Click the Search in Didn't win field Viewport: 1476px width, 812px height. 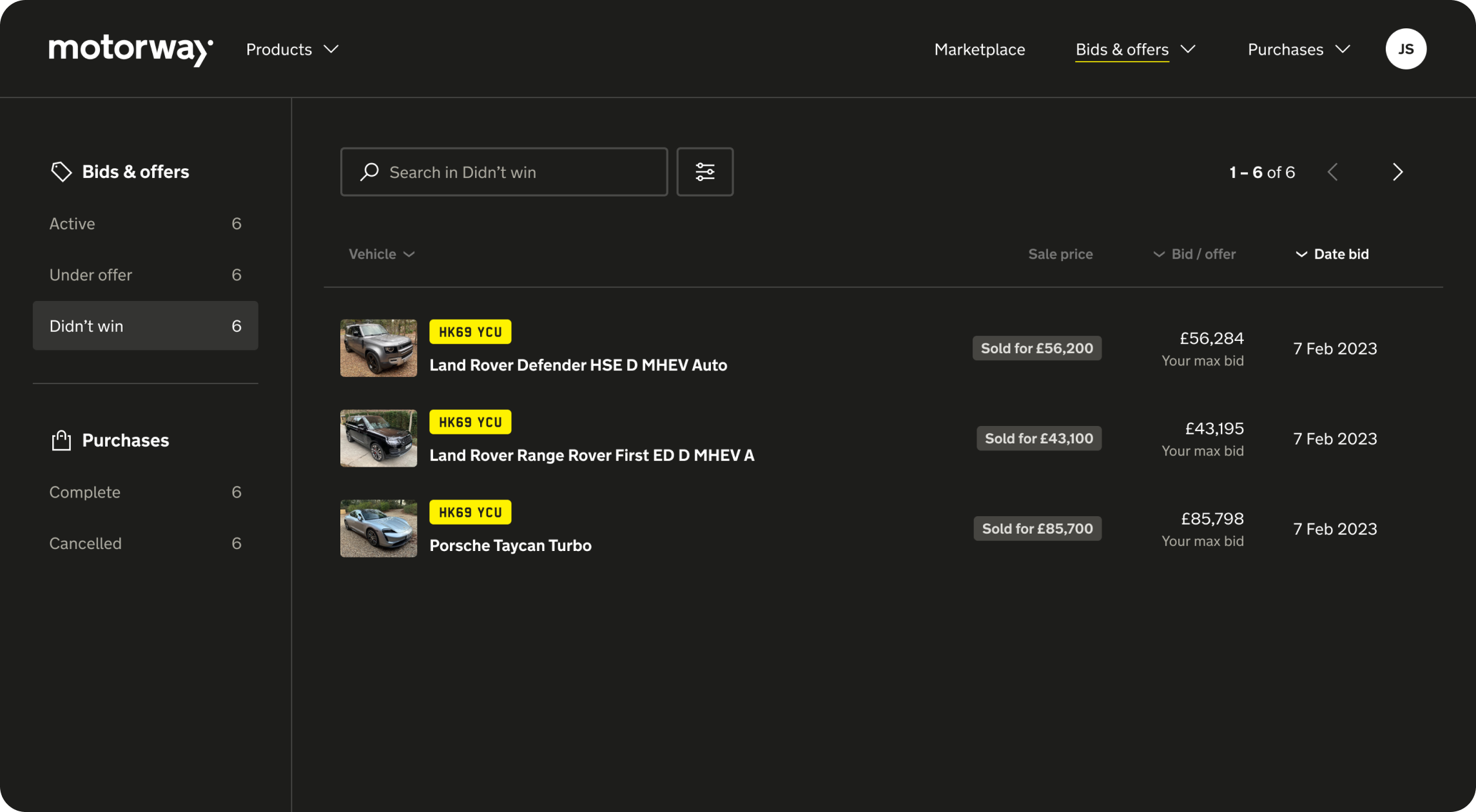click(504, 172)
